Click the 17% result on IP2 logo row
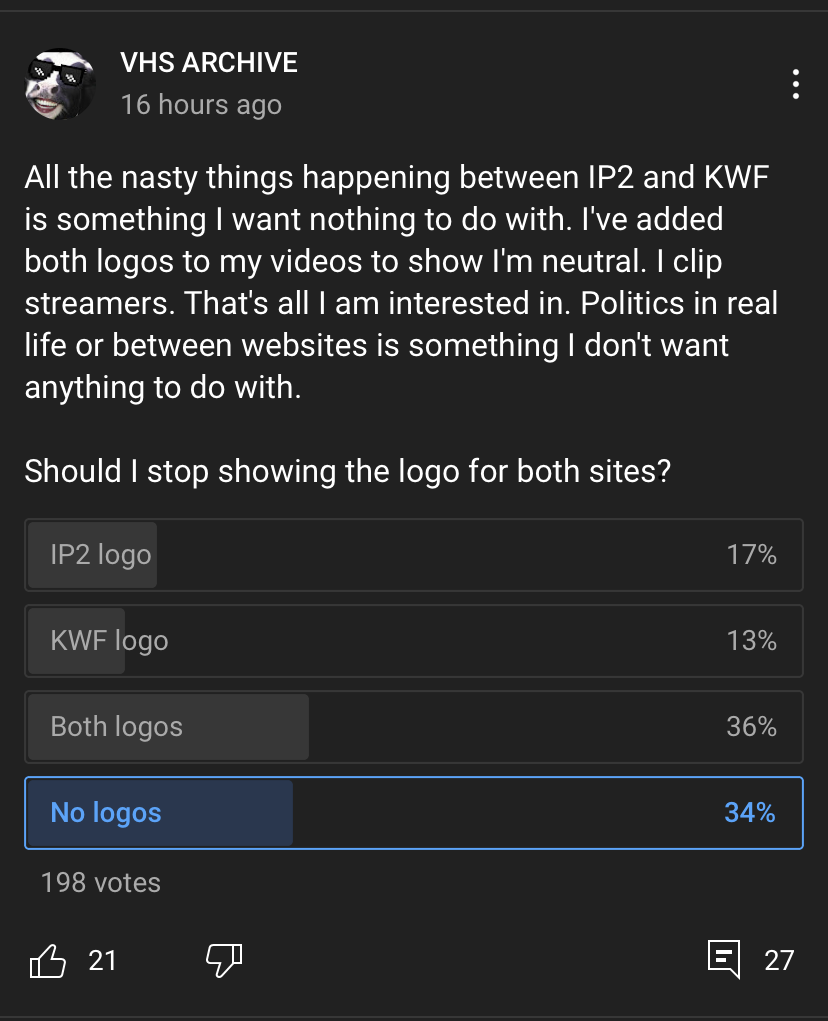Screen dimensions: 828x1021 (752, 555)
